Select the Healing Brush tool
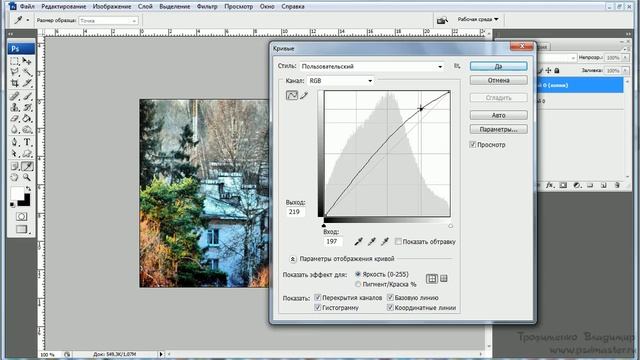 tap(15, 96)
